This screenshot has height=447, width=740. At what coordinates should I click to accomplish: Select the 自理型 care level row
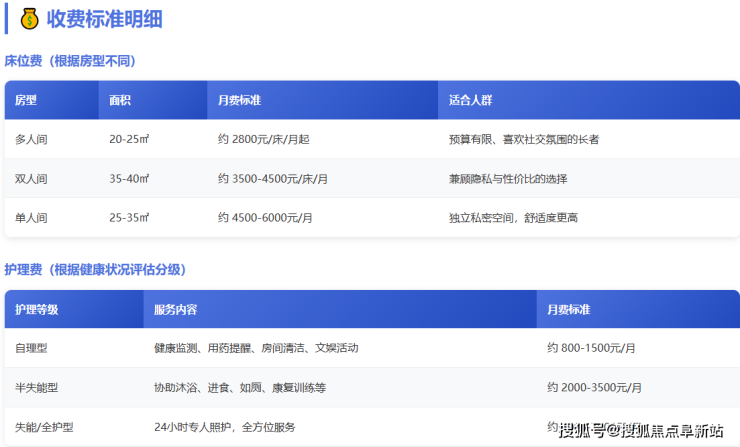31,348
